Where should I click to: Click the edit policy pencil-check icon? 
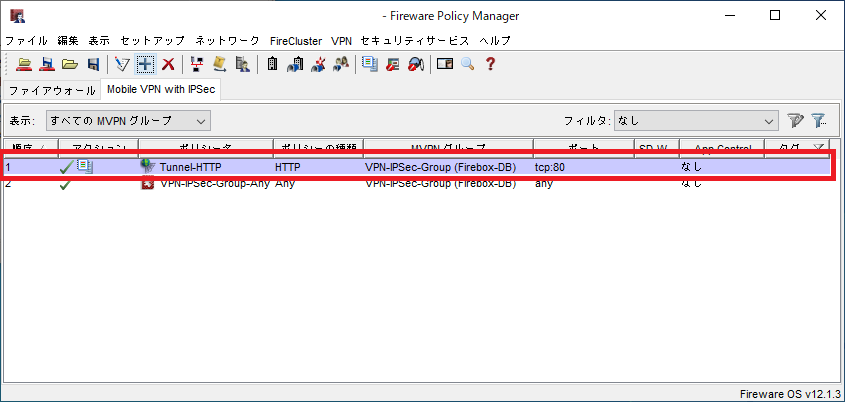point(122,64)
